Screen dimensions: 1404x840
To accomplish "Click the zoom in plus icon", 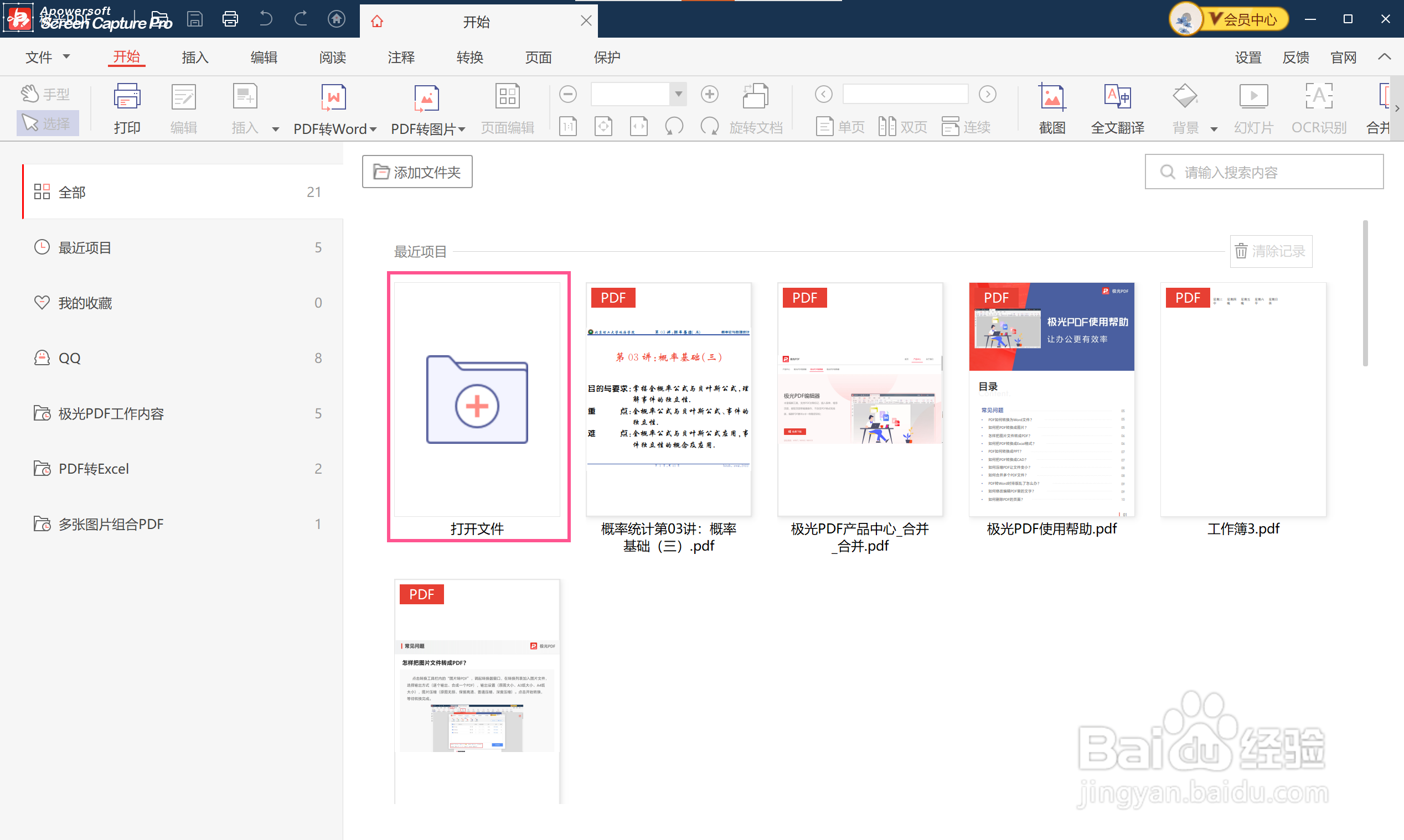I will 709,94.
